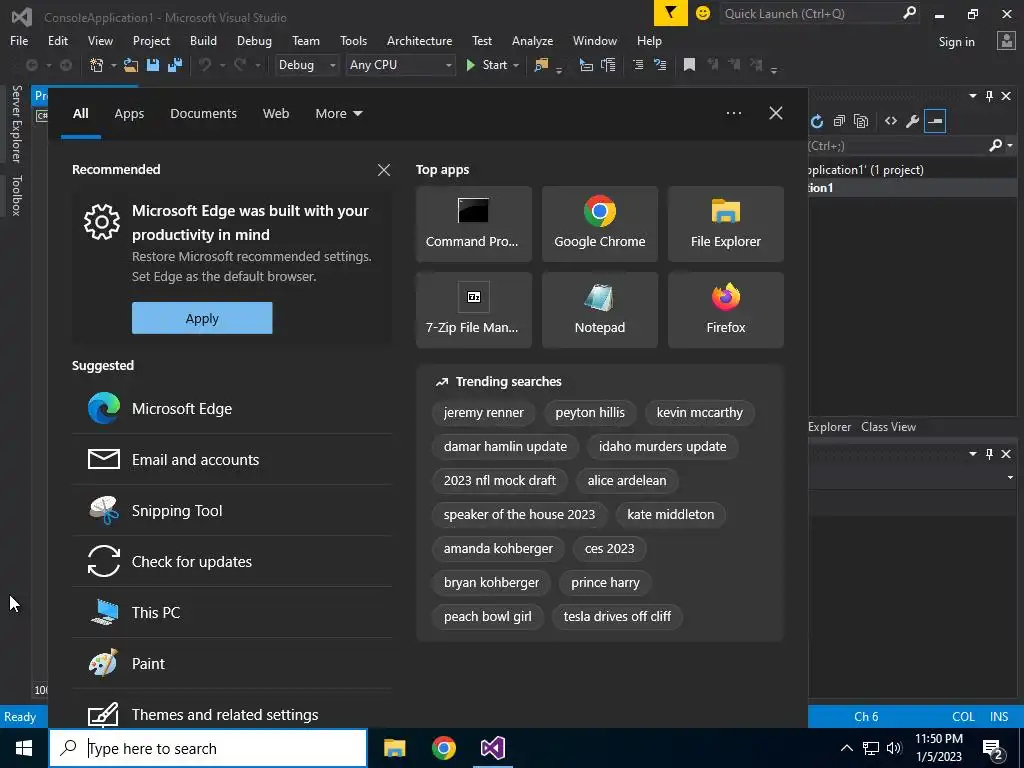Open the Solution Explorer search options dropdown
Image resolution: width=1024 pixels, height=768 pixels.
[1010, 145]
